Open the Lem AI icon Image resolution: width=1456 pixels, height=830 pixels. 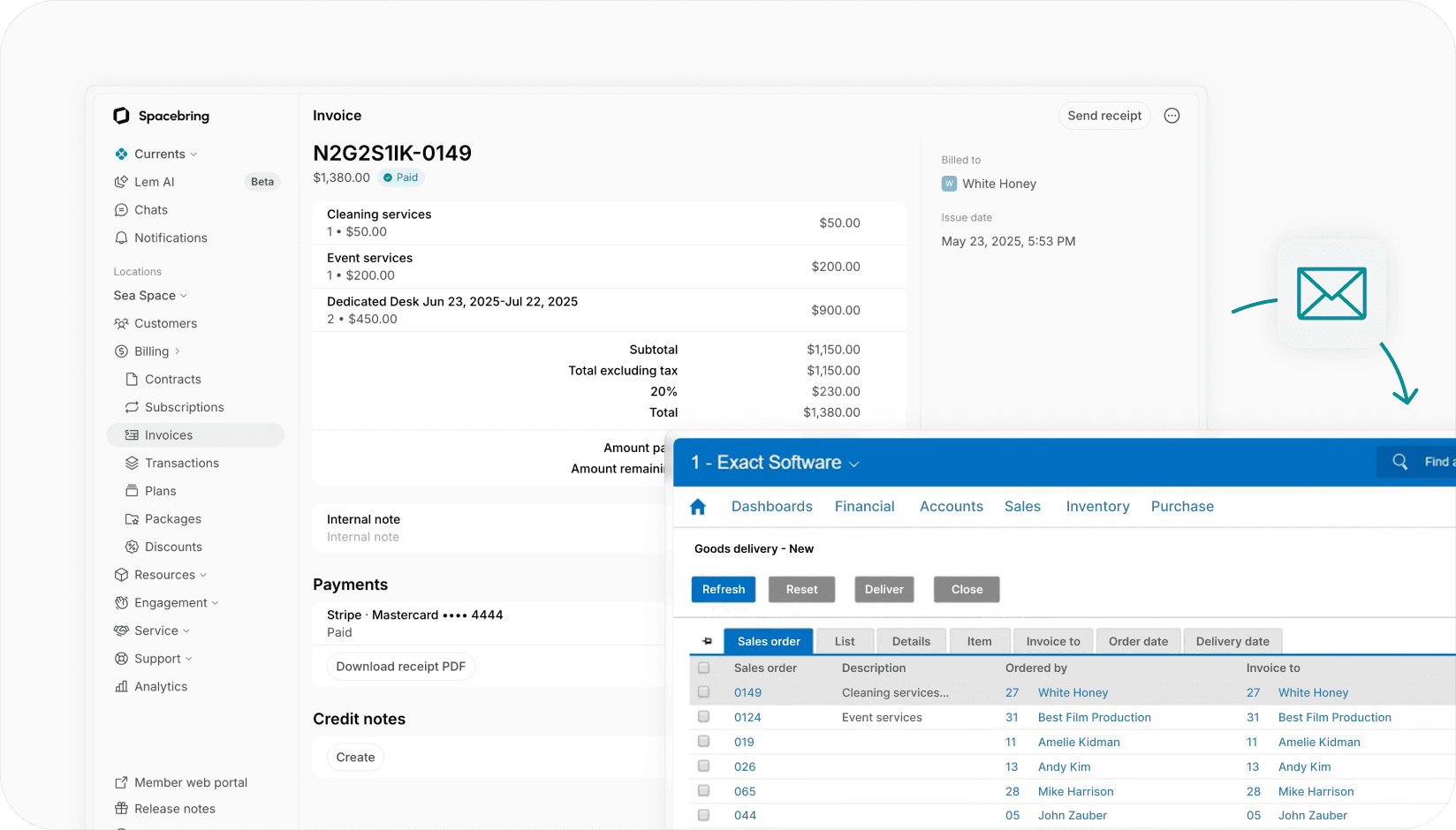tap(121, 182)
